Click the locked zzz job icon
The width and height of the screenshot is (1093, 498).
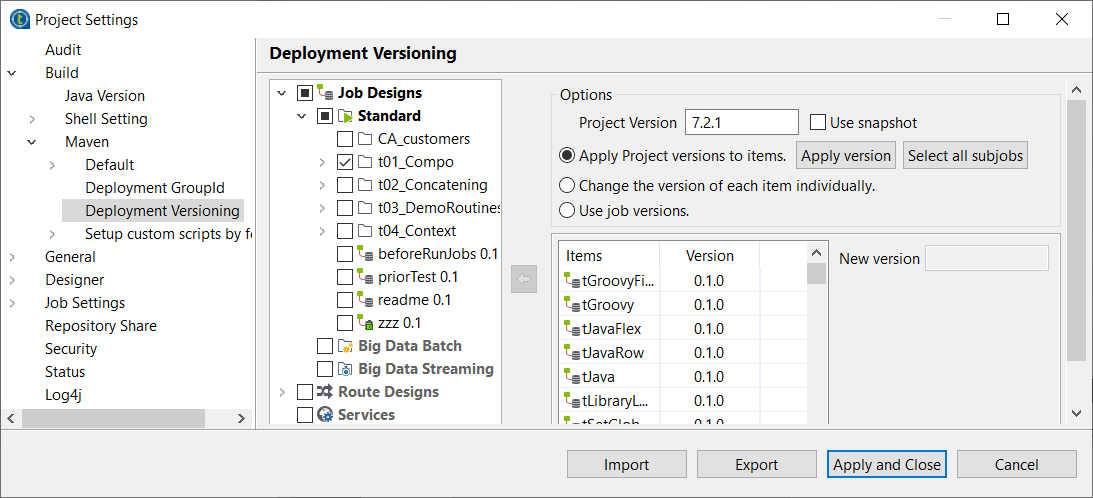tap(366, 323)
